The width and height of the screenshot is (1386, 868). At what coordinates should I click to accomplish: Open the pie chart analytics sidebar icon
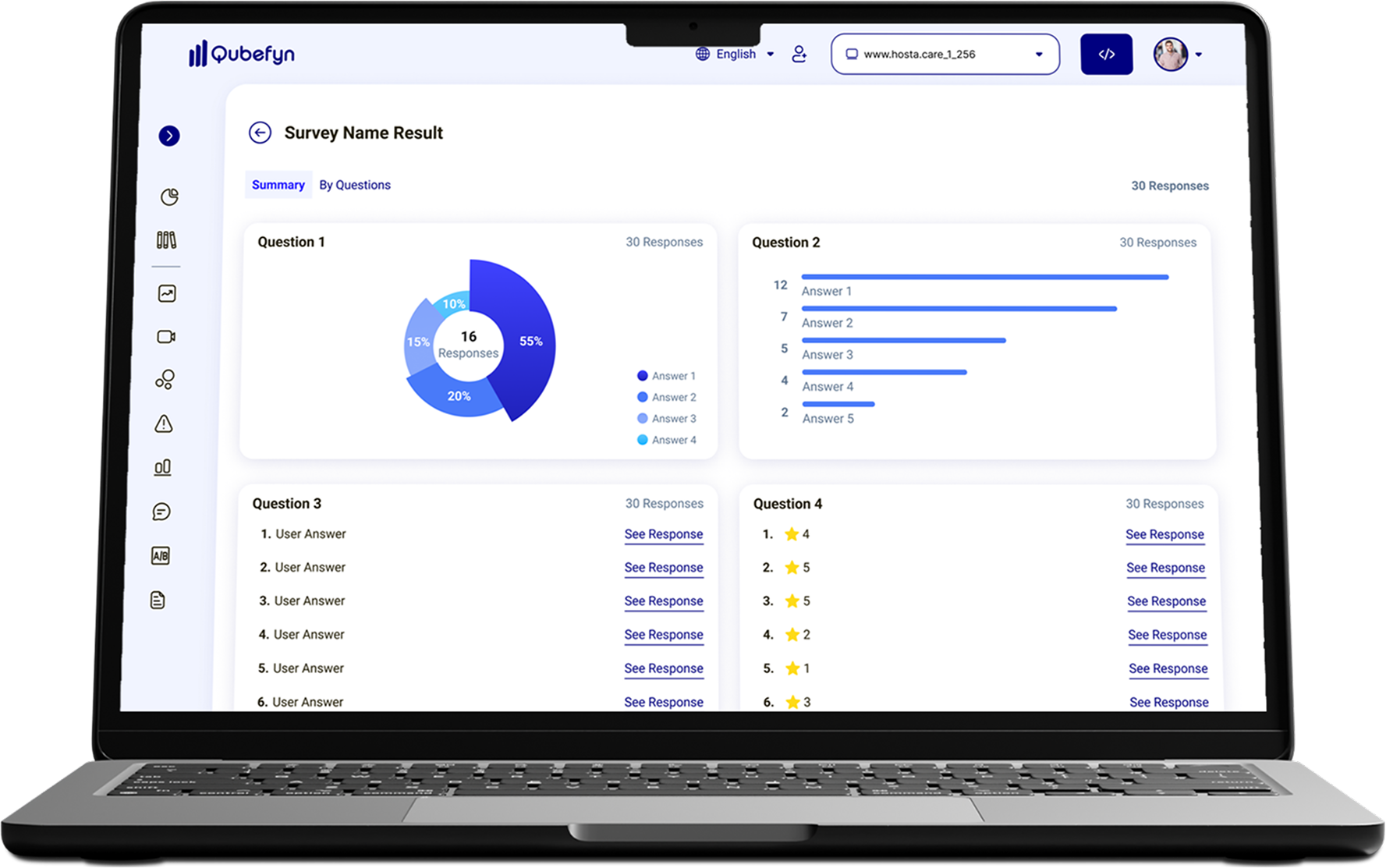pos(169,197)
